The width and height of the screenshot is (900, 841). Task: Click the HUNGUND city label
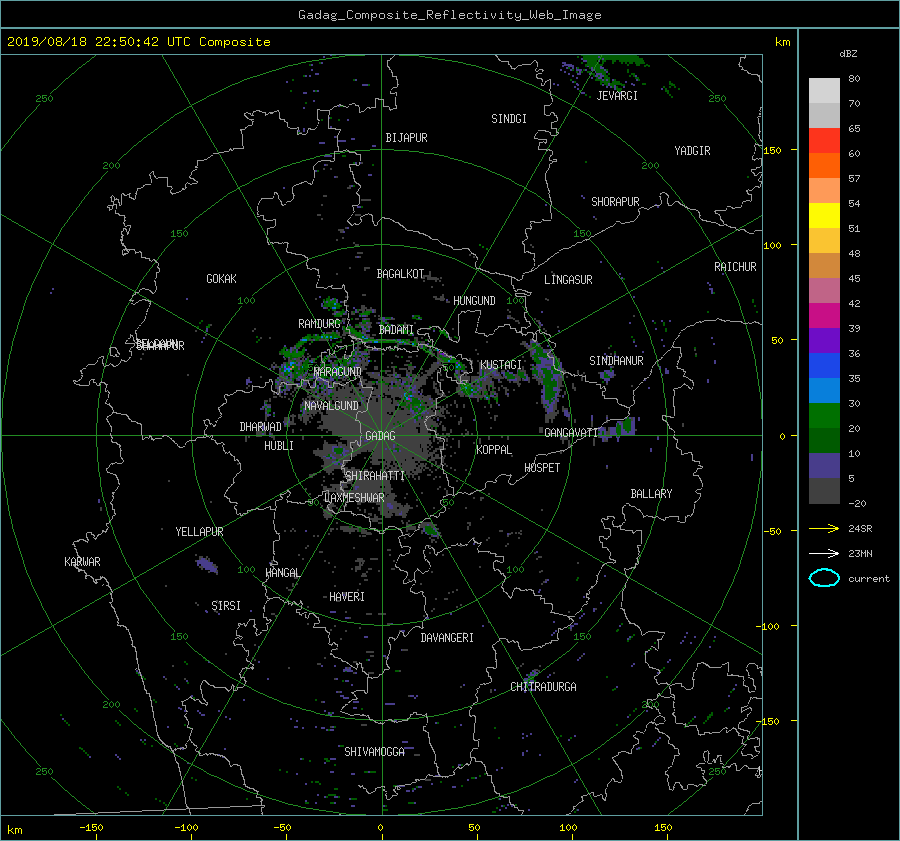[474, 301]
